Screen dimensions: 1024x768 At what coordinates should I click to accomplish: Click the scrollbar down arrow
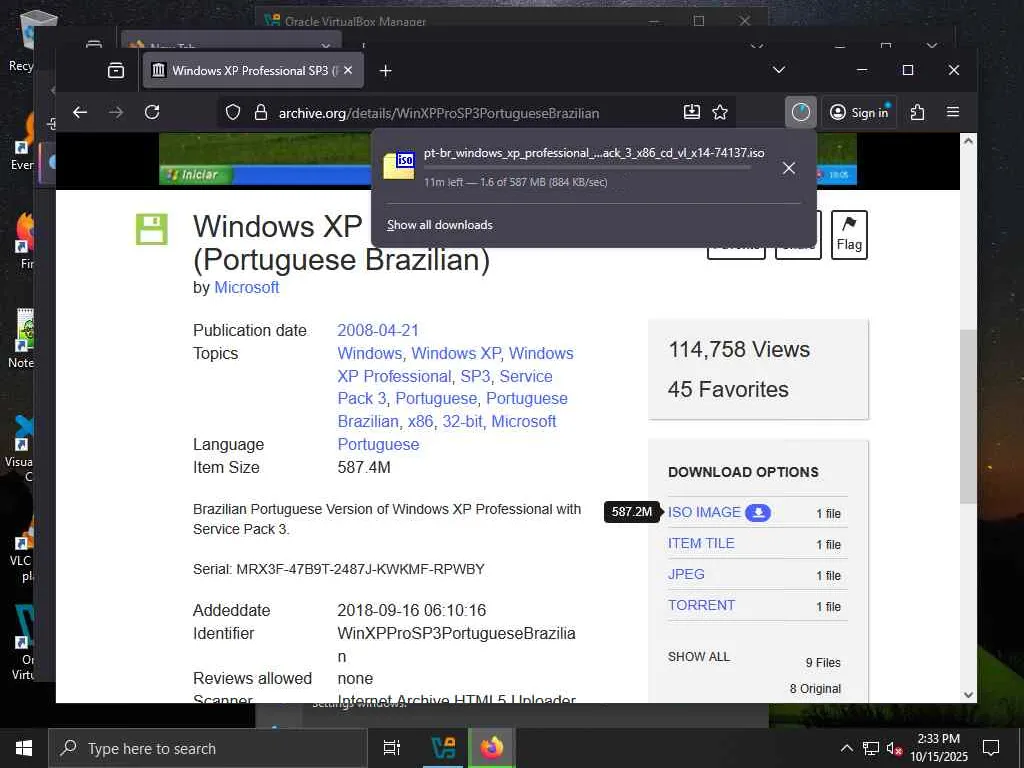(968, 695)
